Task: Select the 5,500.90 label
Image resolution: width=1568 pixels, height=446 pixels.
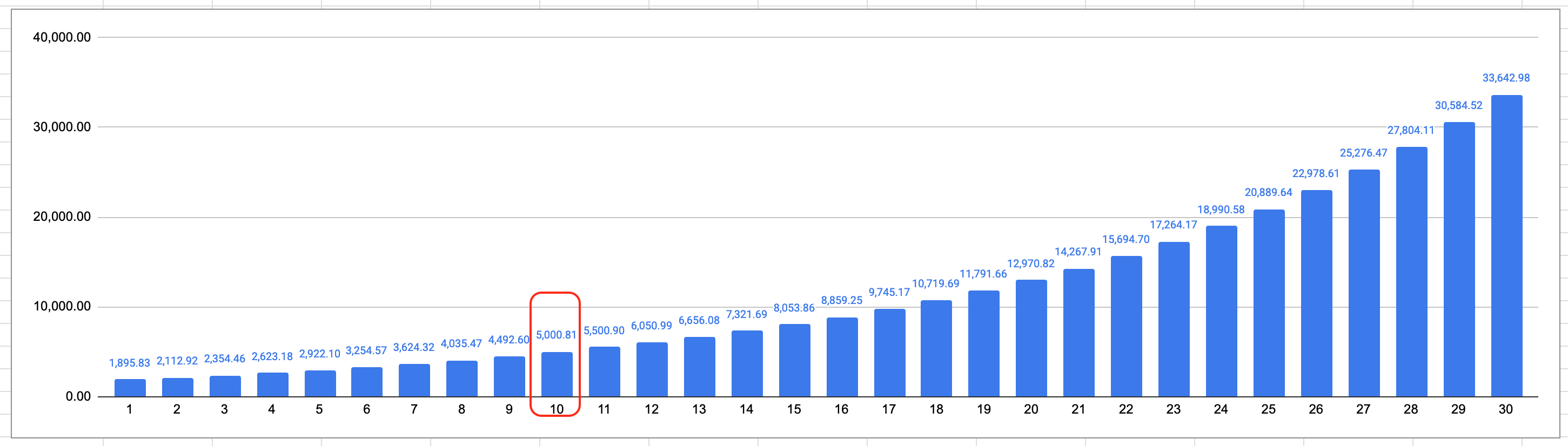Action: 605,331
